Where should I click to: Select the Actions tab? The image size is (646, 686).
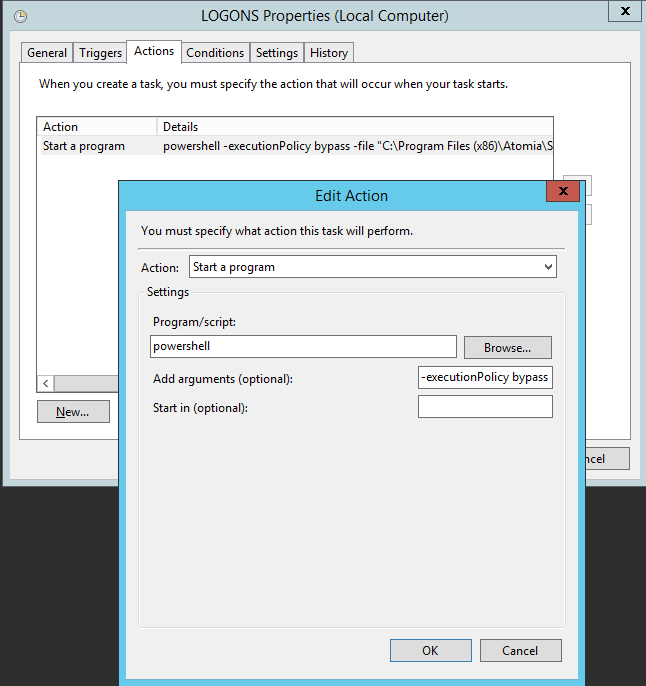coord(154,52)
